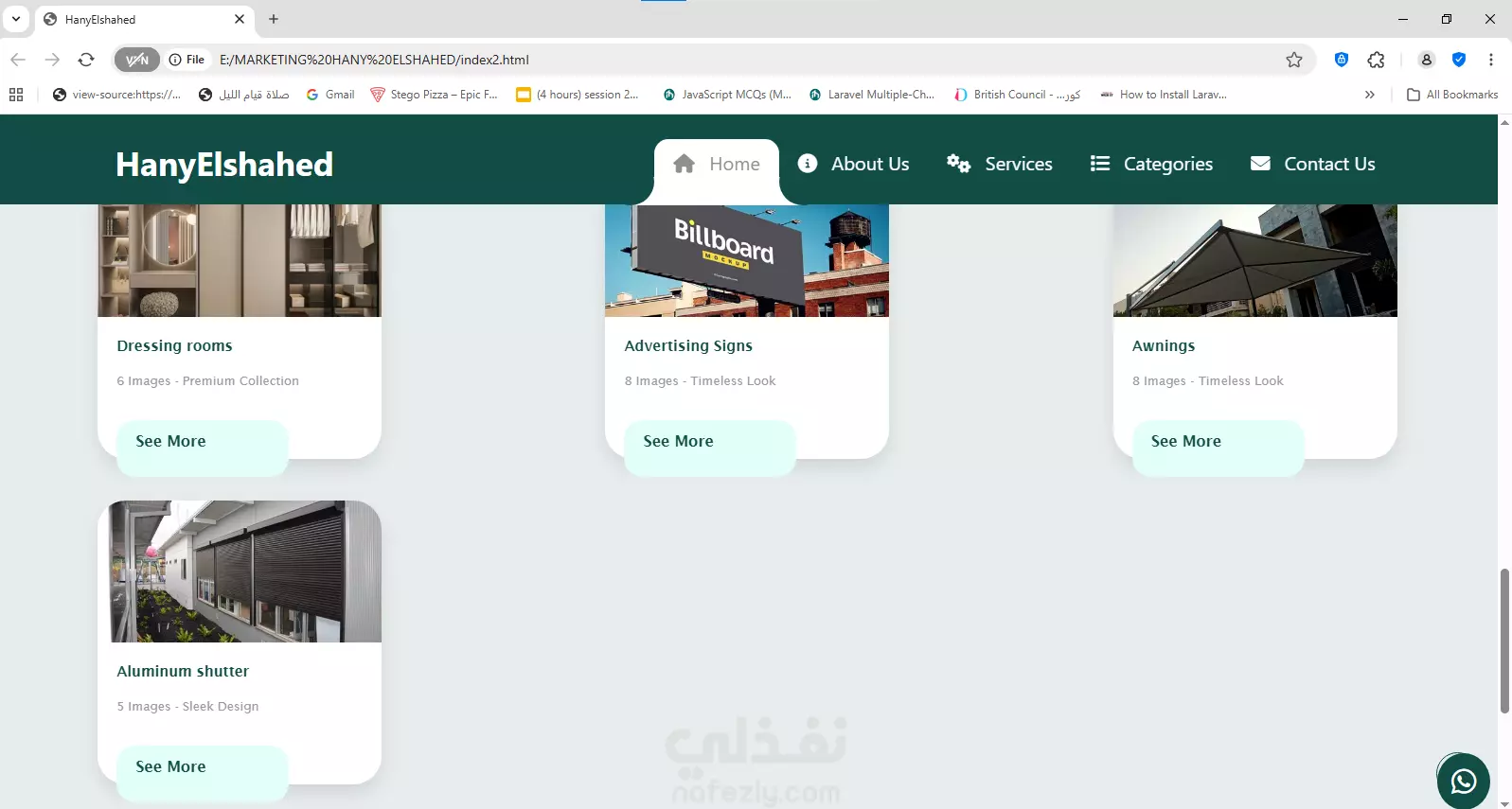
Task: Open the view-source bookmark
Action: point(116,95)
